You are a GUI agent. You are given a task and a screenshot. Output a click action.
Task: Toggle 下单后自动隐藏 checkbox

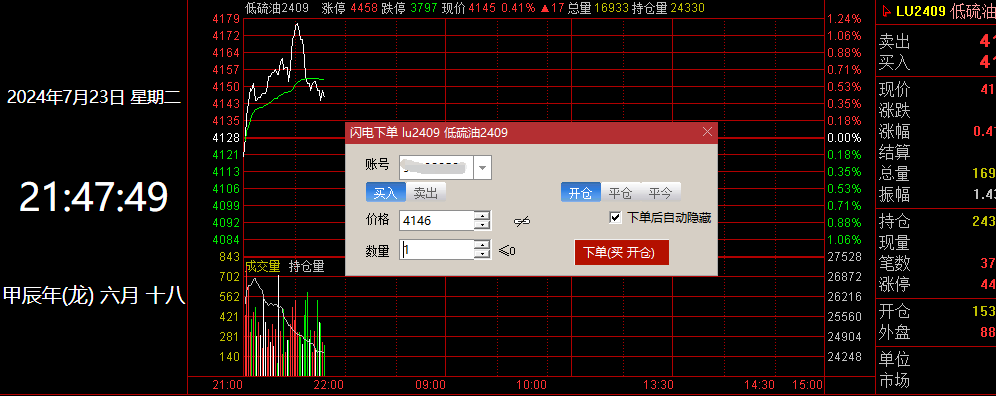click(615, 218)
